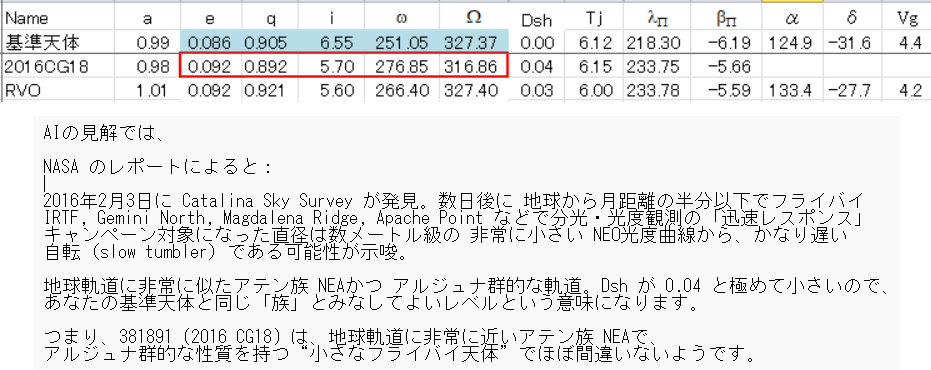
Task: Select column header 'q'
Action: [x=270, y=18]
